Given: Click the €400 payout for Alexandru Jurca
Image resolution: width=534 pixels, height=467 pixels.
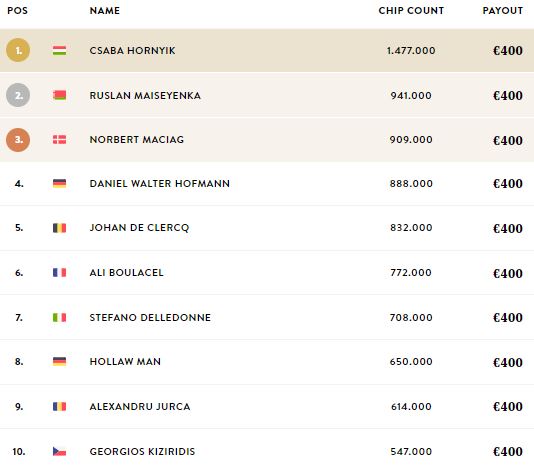Looking at the screenshot, I should pyautogui.click(x=508, y=406).
